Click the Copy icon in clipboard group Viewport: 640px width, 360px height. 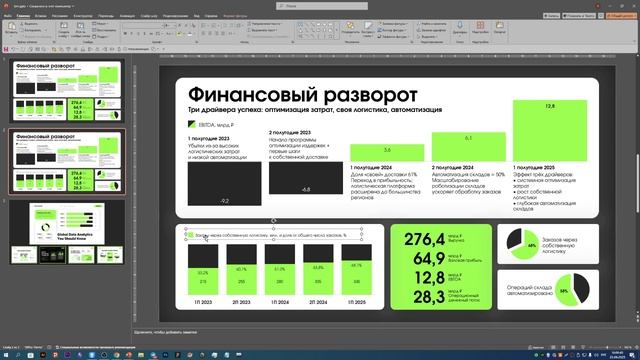(x=22, y=30)
